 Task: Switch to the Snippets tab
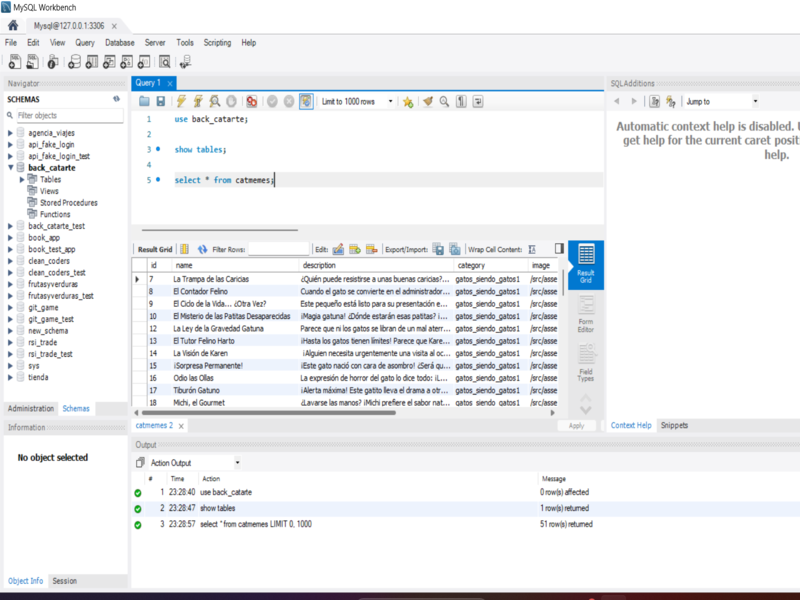click(674, 425)
